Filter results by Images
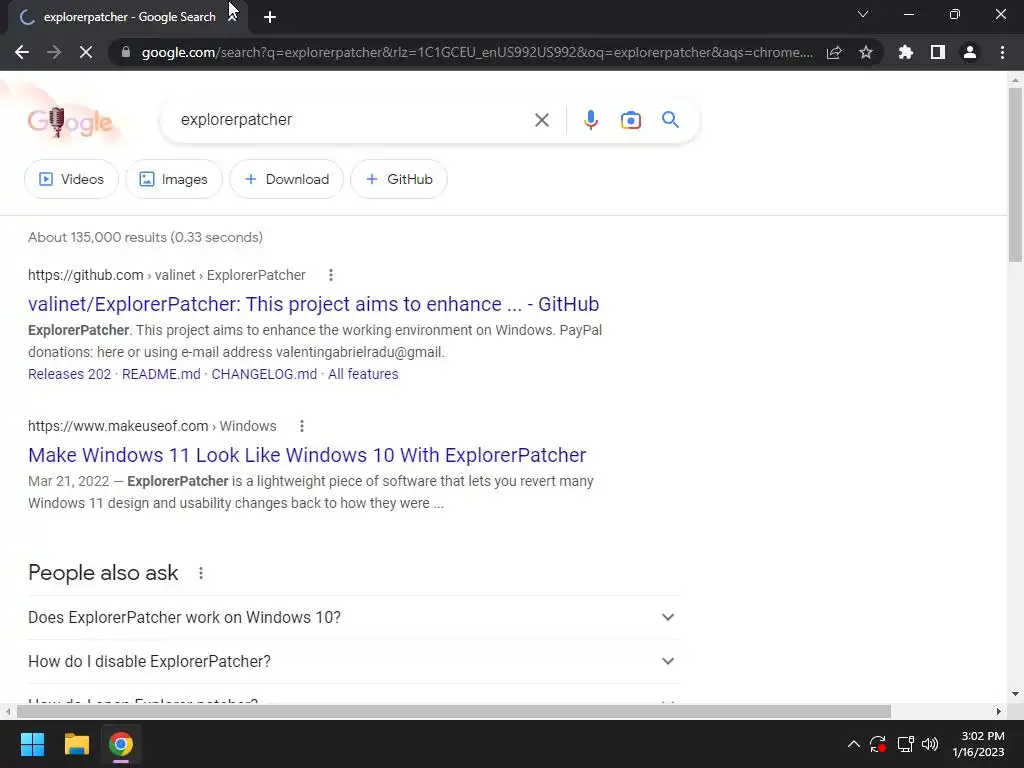The width and height of the screenshot is (1024, 768). pyautogui.click(x=174, y=179)
